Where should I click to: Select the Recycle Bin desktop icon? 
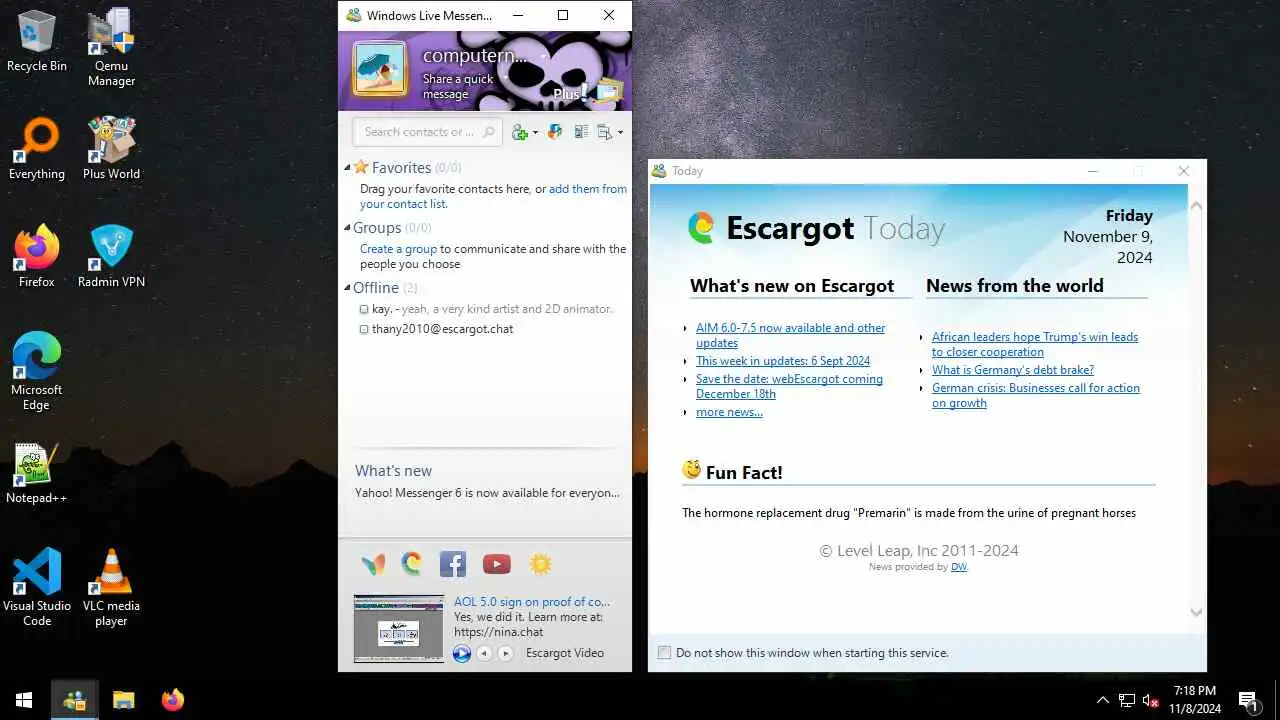point(37,42)
